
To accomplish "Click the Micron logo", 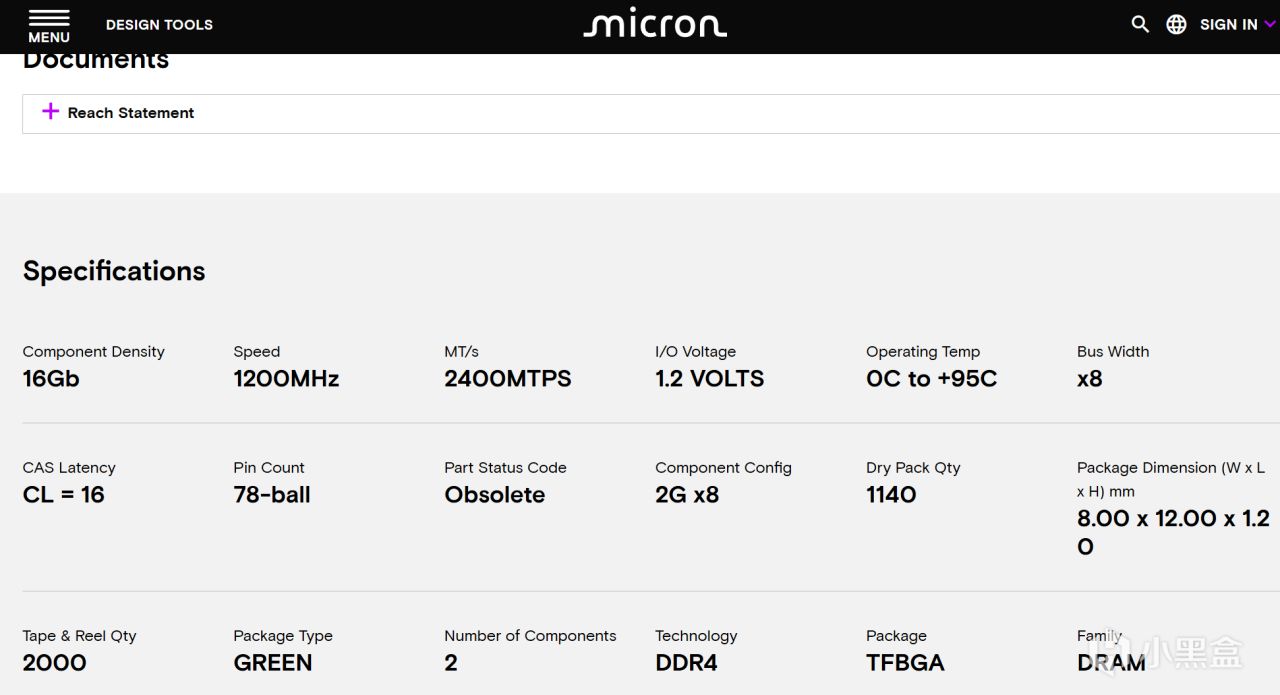I will (x=655, y=24).
